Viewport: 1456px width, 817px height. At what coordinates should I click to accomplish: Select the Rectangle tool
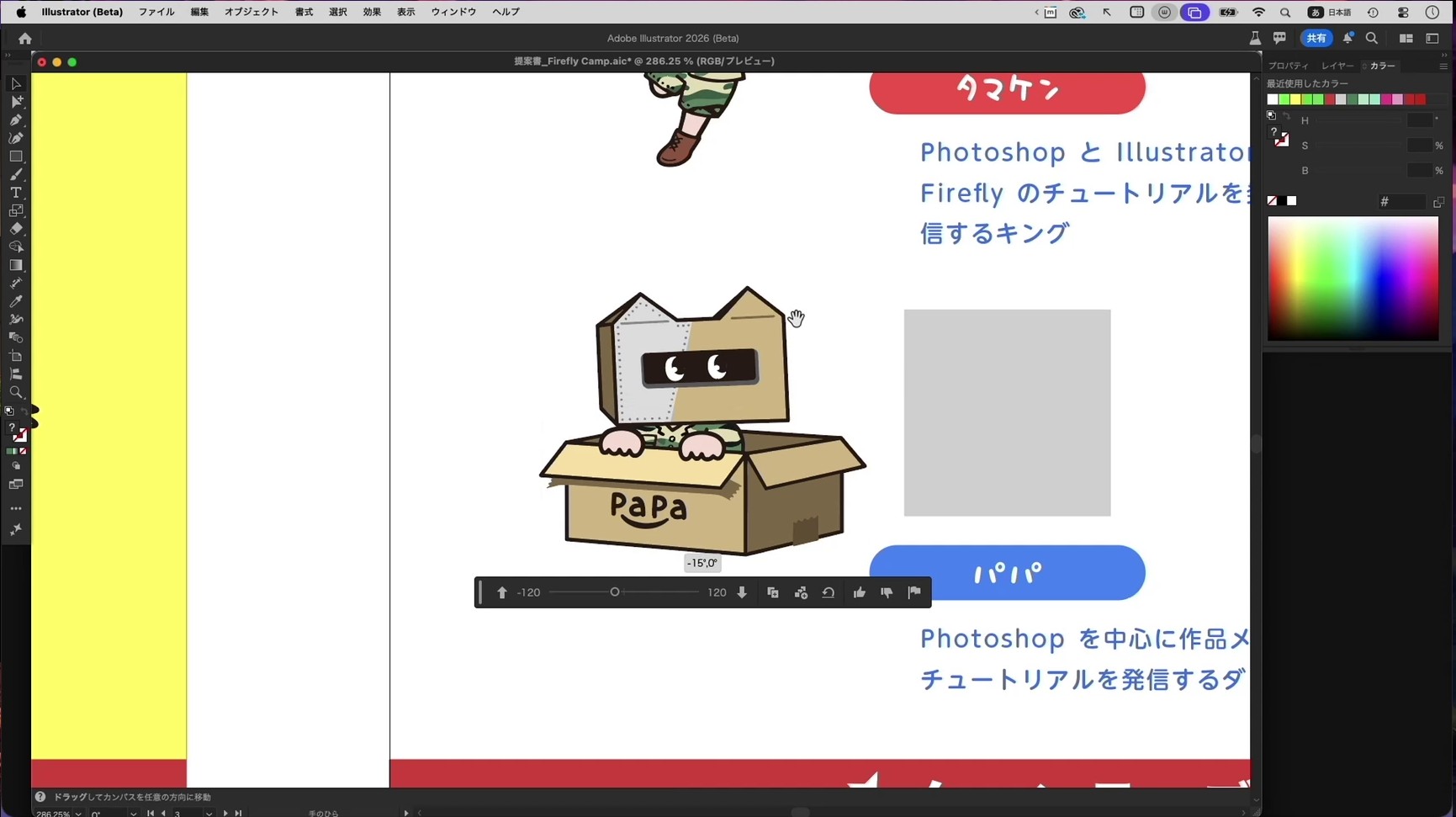pos(15,157)
